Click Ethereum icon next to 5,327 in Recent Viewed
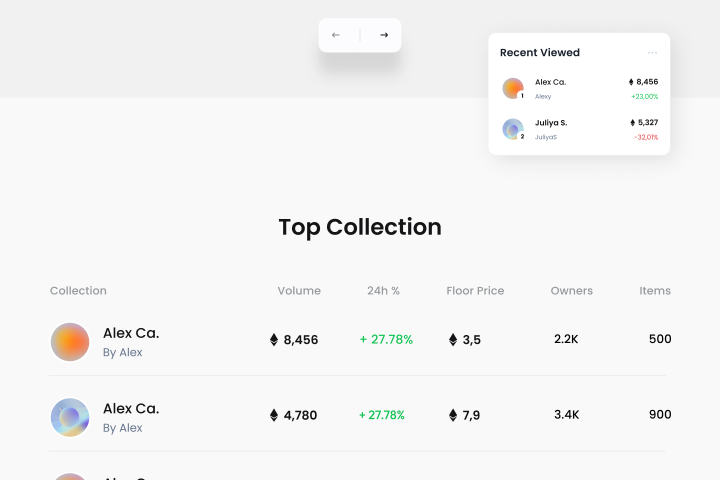The image size is (720, 480). pyautogui.click(x=632, y=123)
